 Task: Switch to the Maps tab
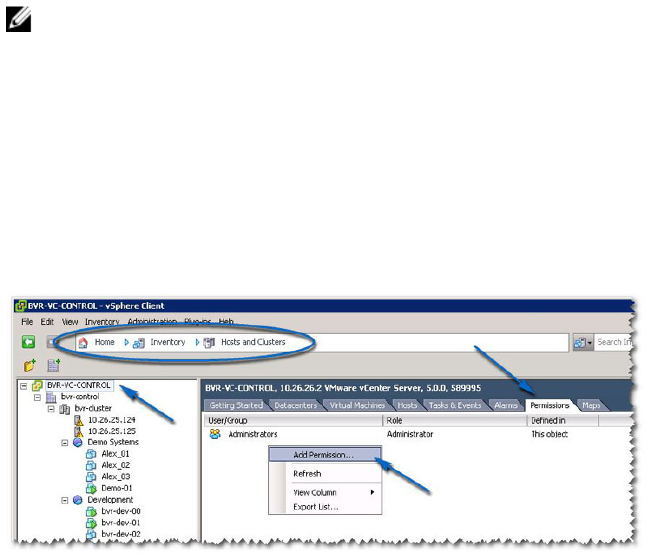(x=591, y=405)
